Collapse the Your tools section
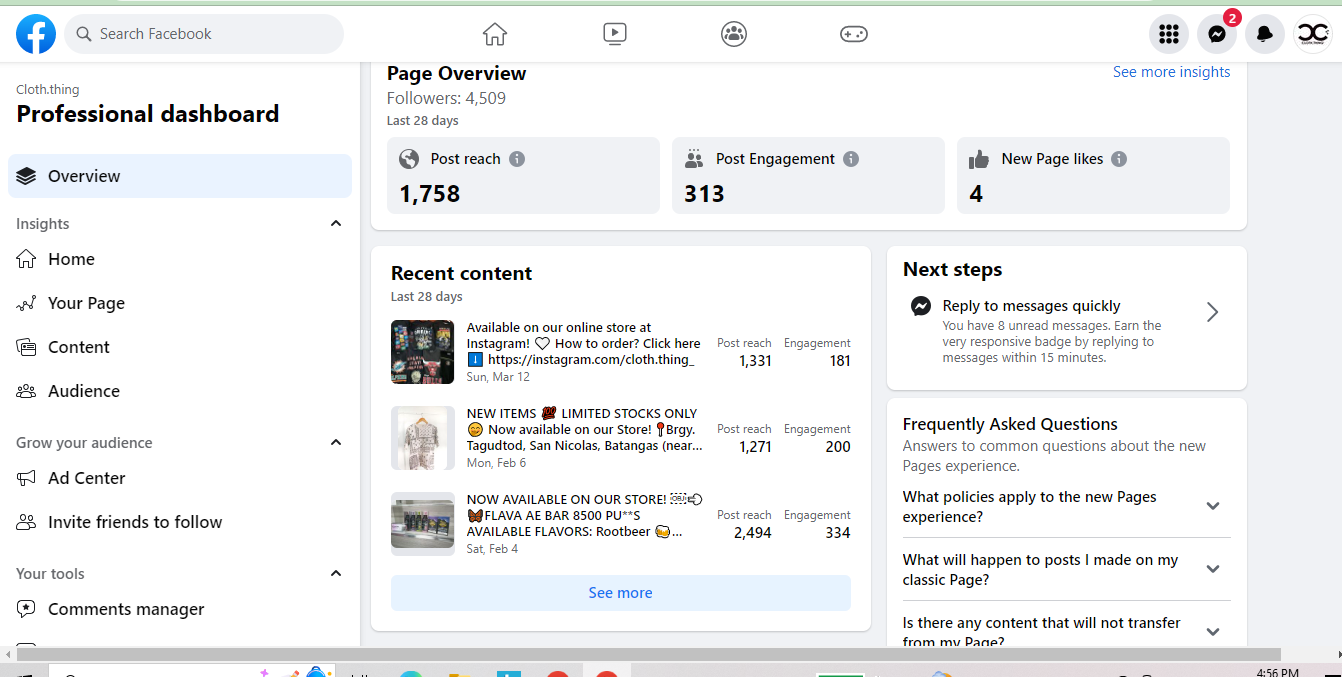 (336, 574)
